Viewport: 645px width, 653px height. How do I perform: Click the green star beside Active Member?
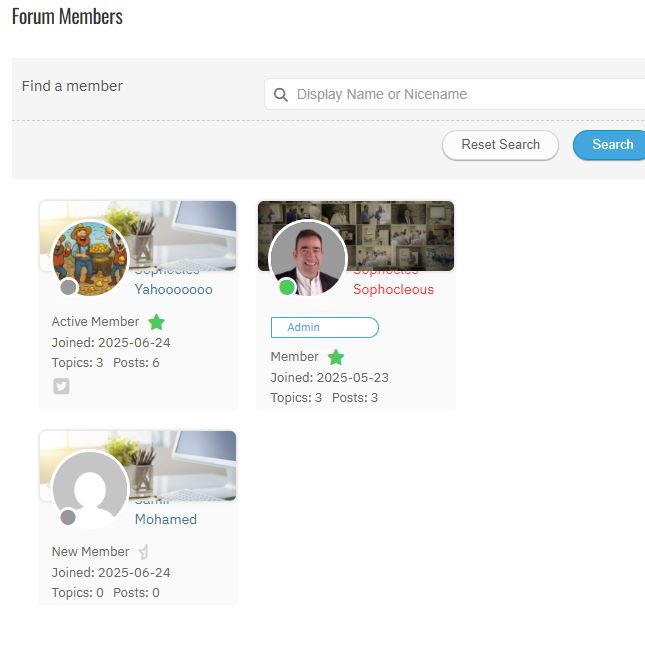[157, 322]
